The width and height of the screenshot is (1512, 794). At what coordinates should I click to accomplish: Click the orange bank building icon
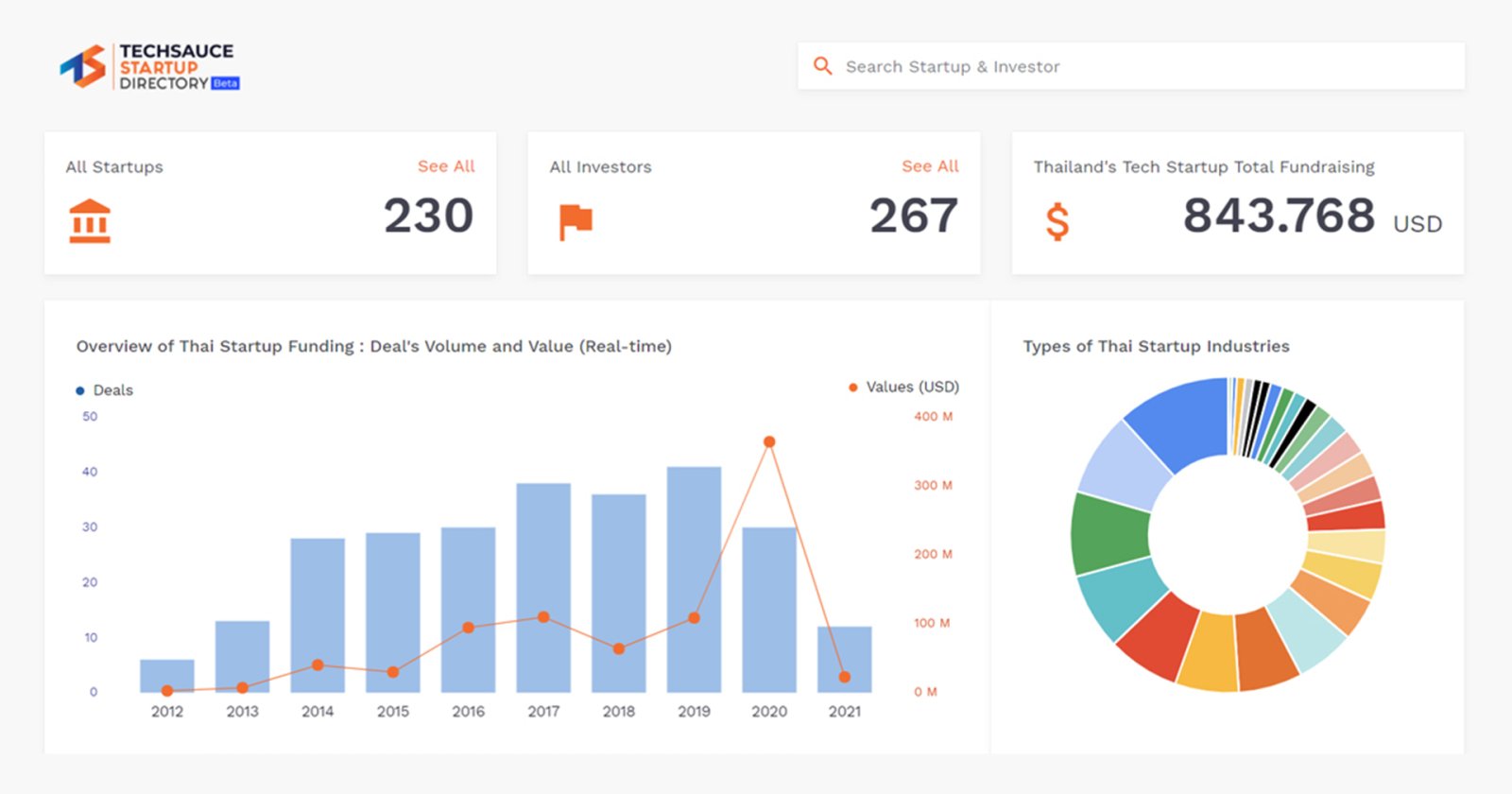pyautogui.click(x=90, y=221)
